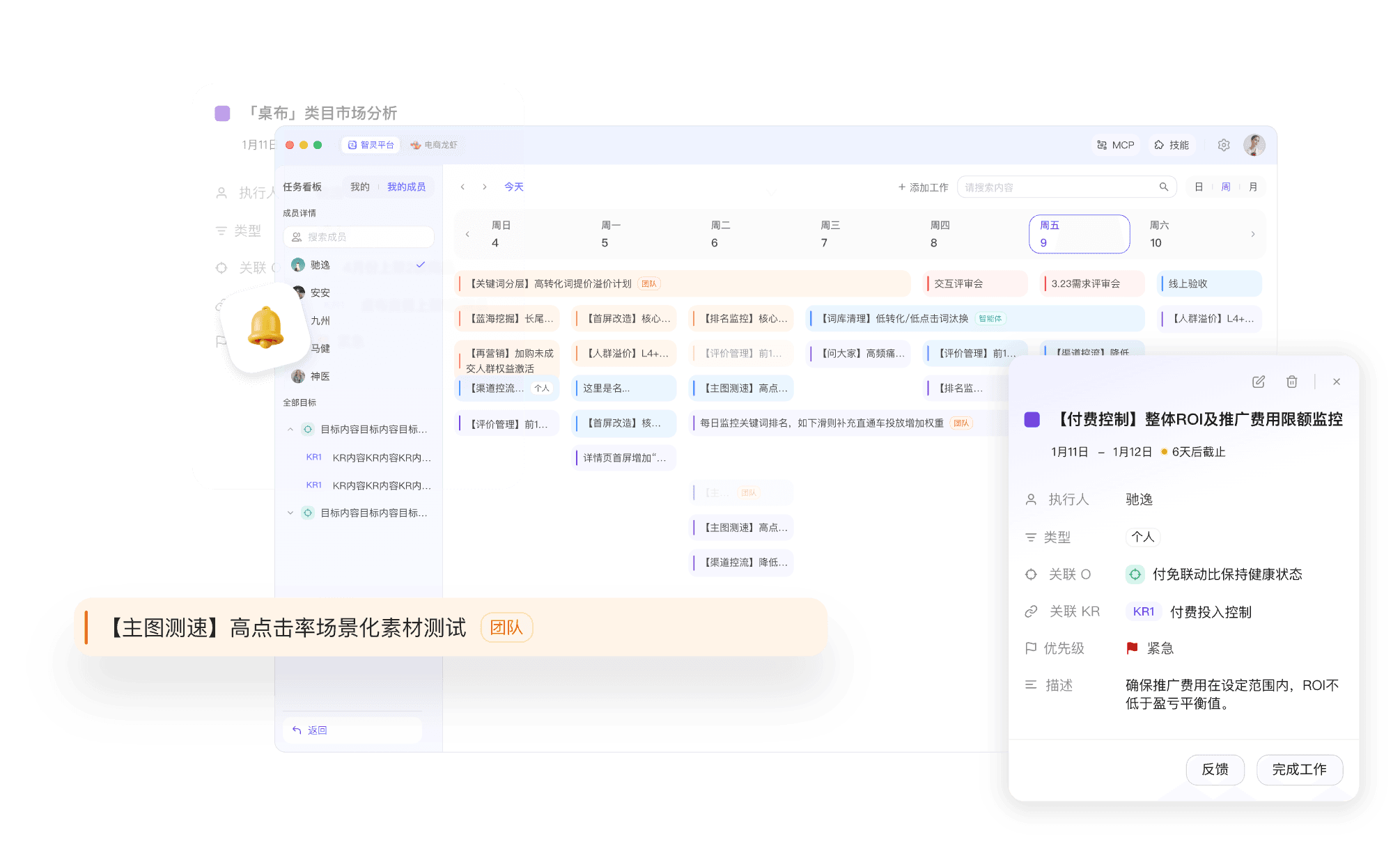Click the 完成工作 button

pos(1300,769)
